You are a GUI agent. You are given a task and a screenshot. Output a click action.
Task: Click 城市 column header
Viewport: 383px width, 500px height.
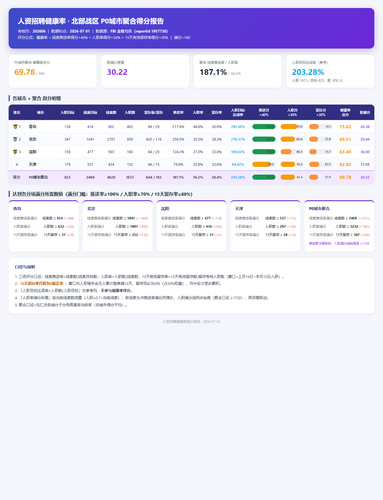click(40, 113)
